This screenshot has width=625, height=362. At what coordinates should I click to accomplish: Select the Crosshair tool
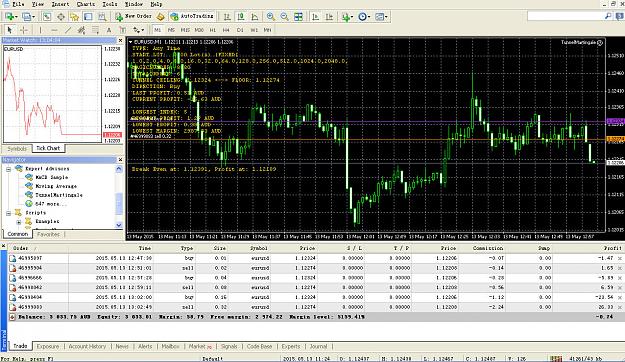coord(24,30)
